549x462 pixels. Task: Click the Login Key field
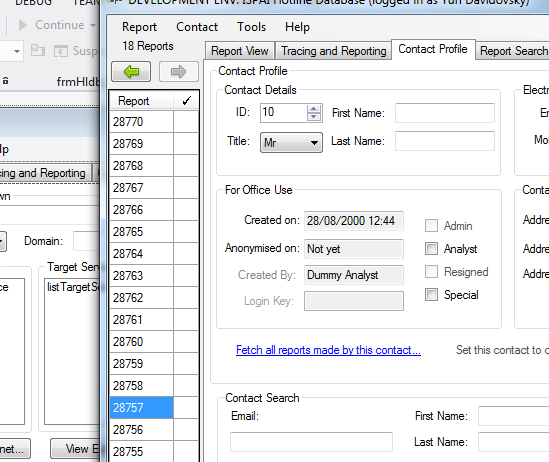354,301
